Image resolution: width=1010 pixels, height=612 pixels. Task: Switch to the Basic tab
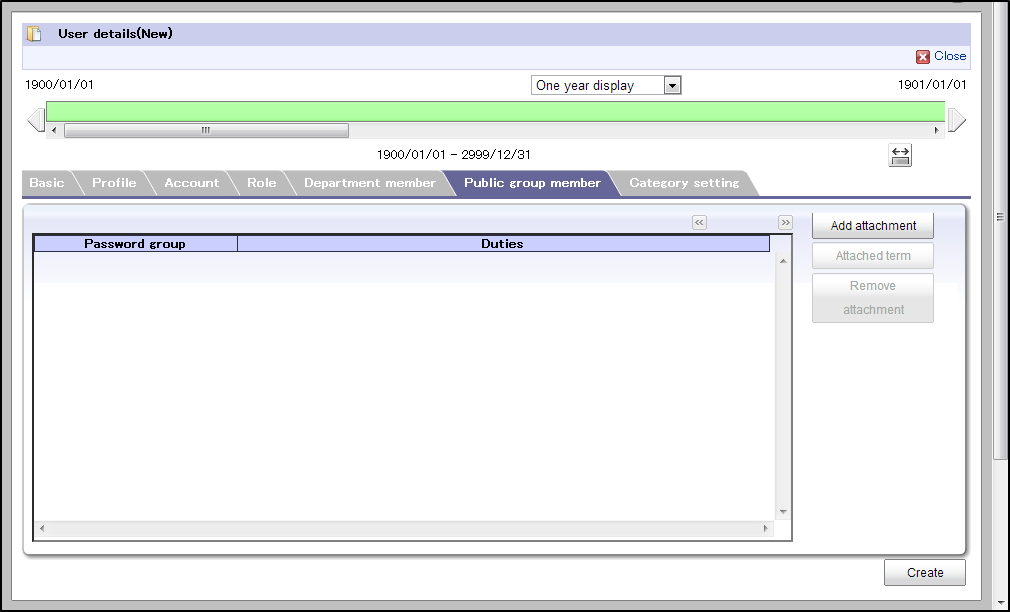click(x=47, y=183)
